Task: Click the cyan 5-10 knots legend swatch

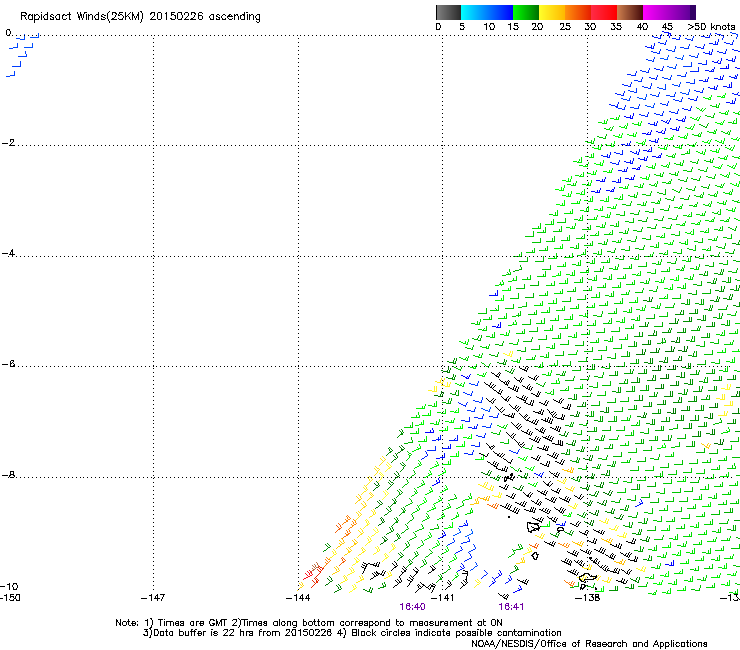Action: pyautogui.click(x=474, y=12)
